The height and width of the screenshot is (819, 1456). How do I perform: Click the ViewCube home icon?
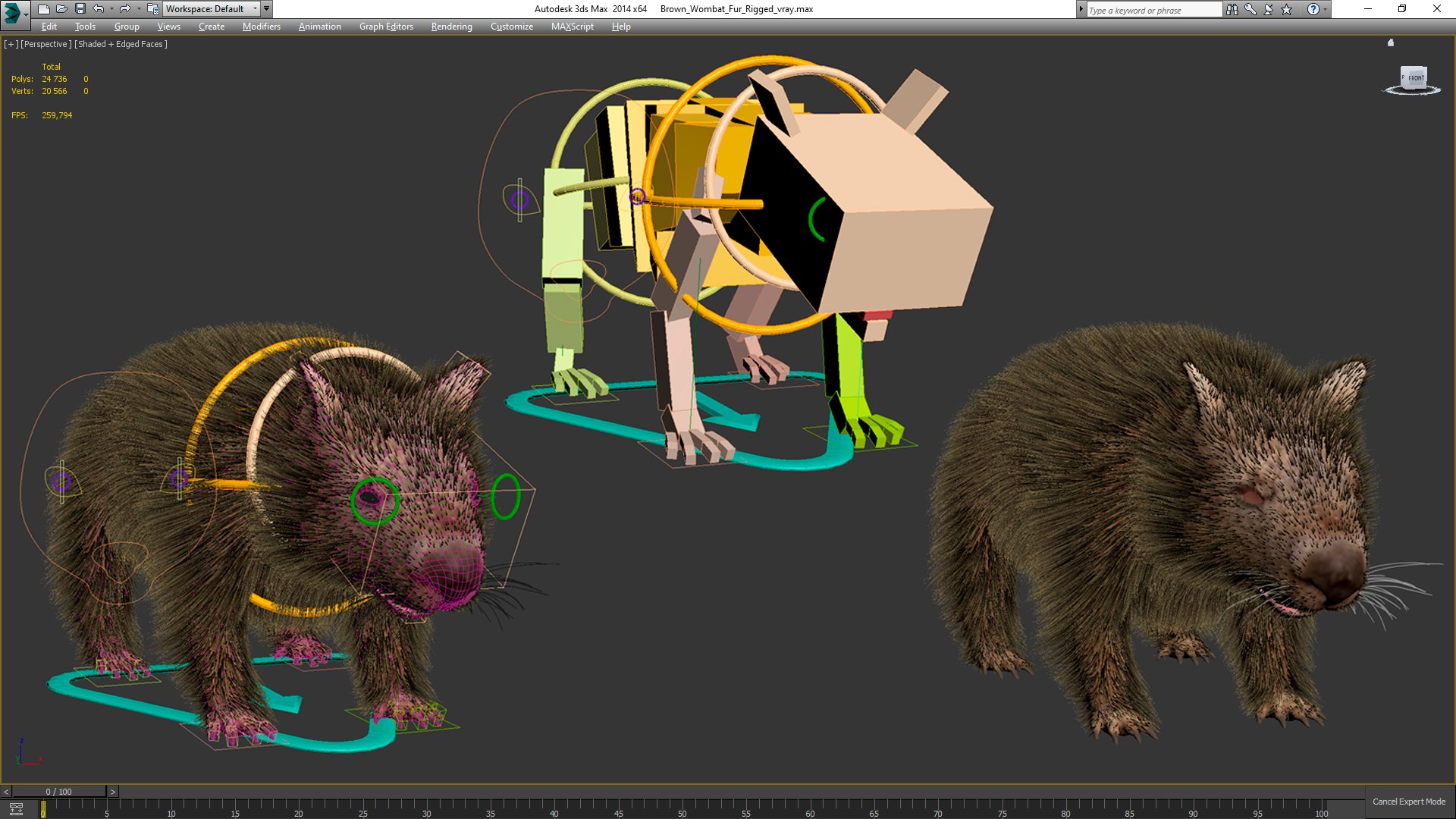pos(1391,42)
